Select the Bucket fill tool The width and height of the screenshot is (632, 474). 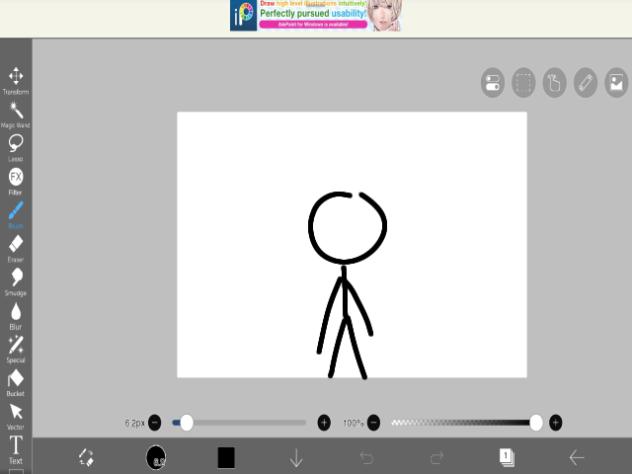tap(16, 383)
